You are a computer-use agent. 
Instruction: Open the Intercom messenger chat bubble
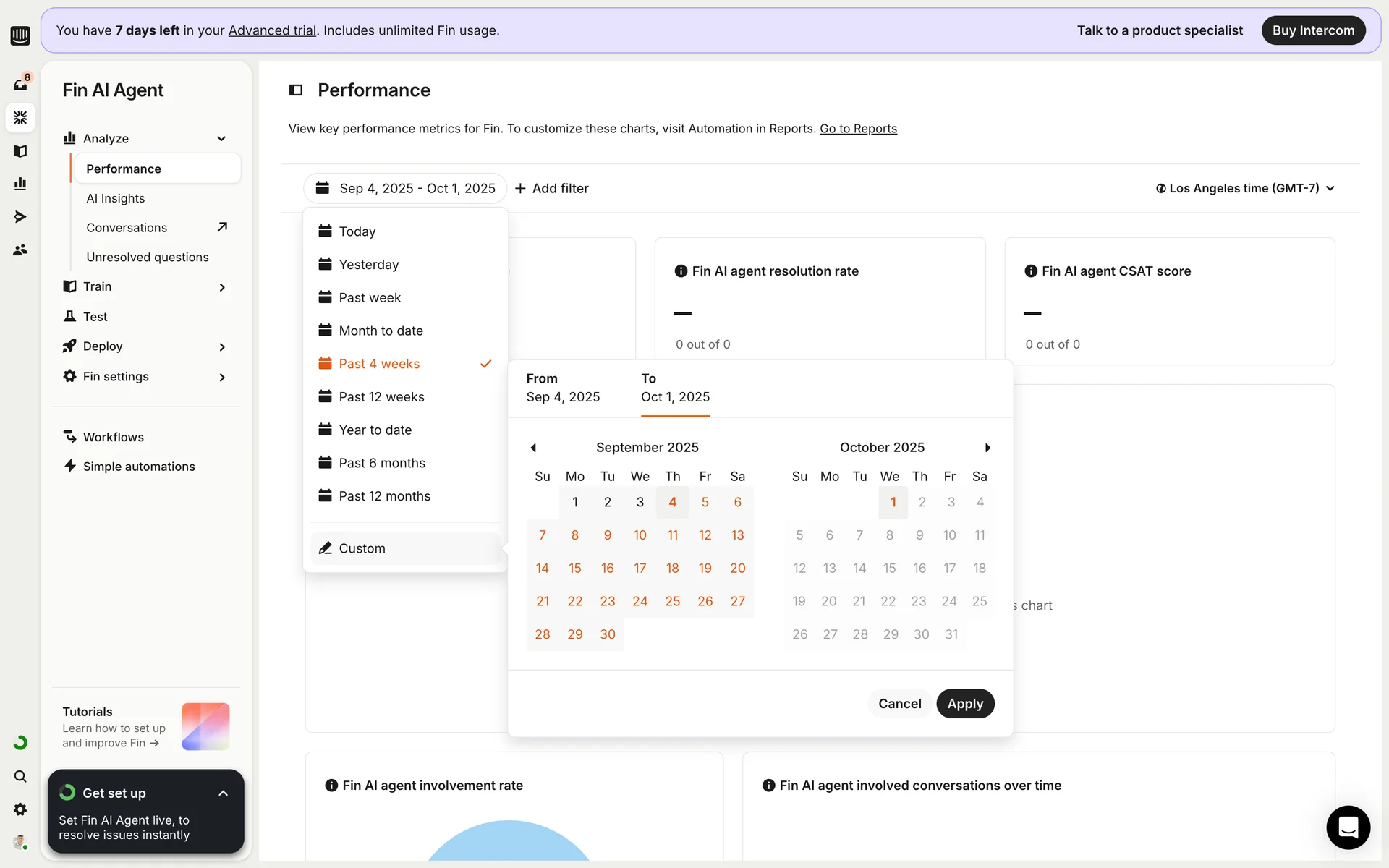(x=1348, y=827)
